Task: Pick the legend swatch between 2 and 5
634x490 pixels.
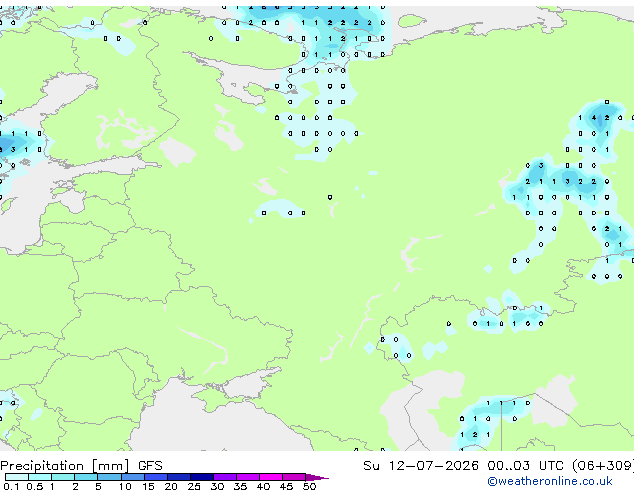Action: (86, 477)
